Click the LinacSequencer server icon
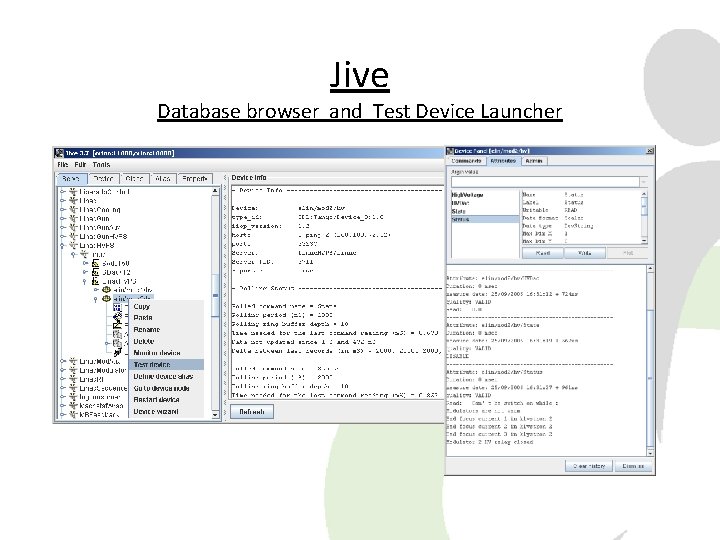Screen dimensions: 720x540 pos(73,388)
